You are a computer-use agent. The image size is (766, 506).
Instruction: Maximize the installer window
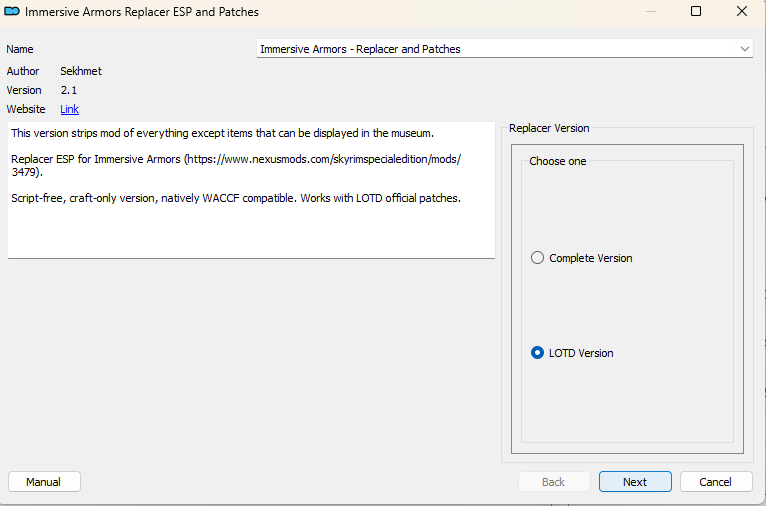coord(696,11)
